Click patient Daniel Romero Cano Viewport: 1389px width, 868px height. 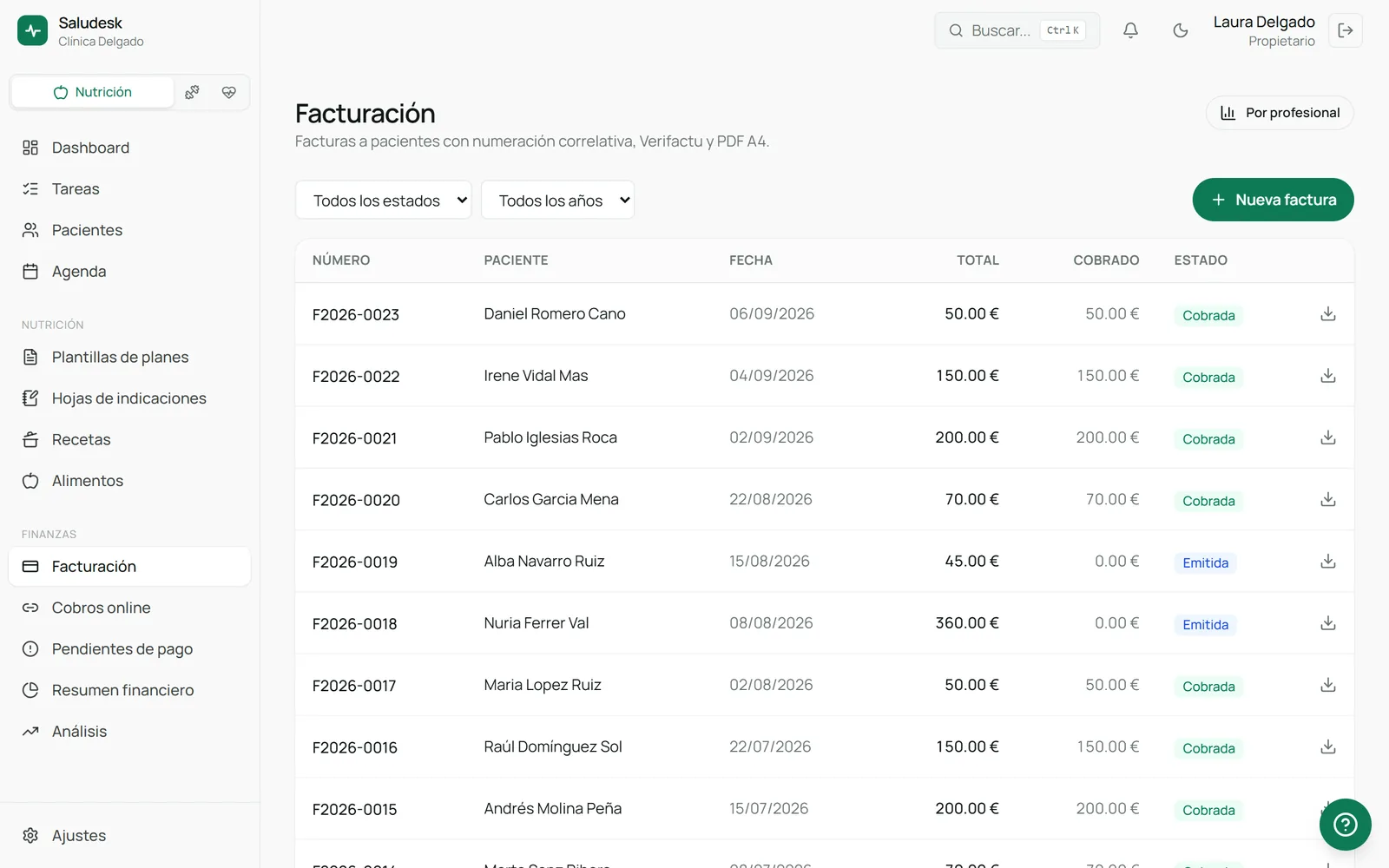(x=555, y=314)
